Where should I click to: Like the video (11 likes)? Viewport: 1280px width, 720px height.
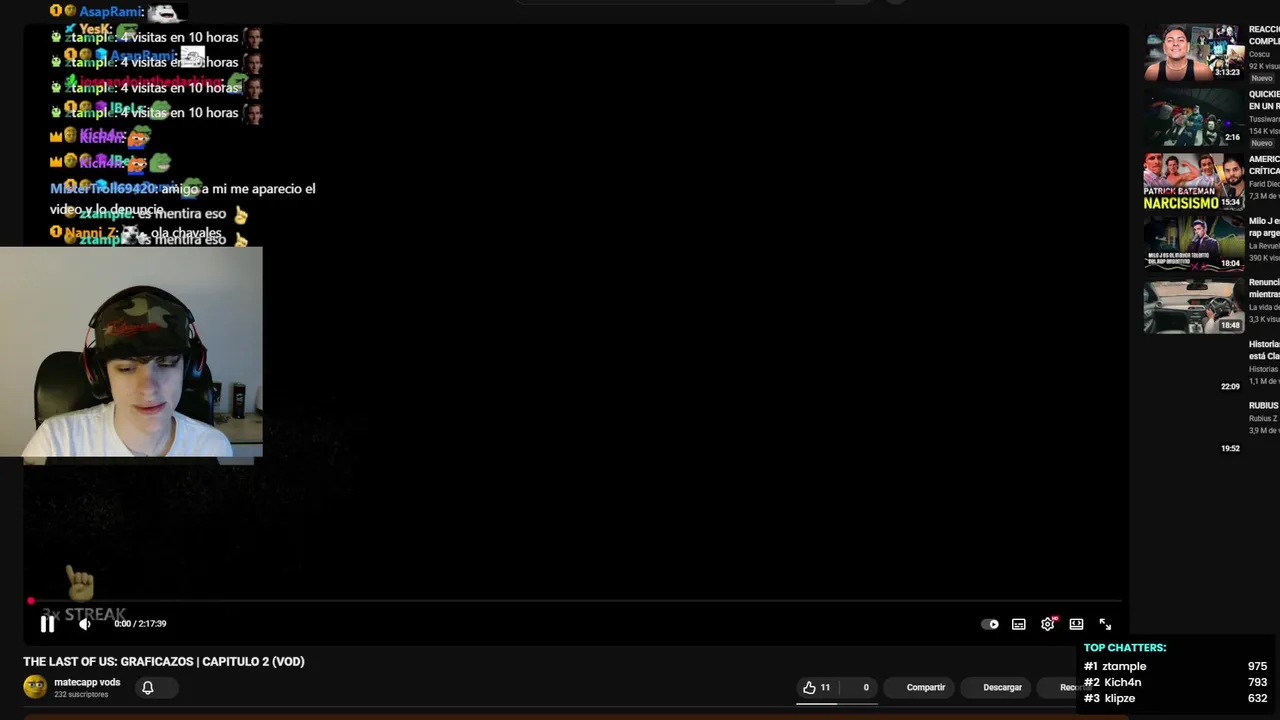[x=817, y=687]
